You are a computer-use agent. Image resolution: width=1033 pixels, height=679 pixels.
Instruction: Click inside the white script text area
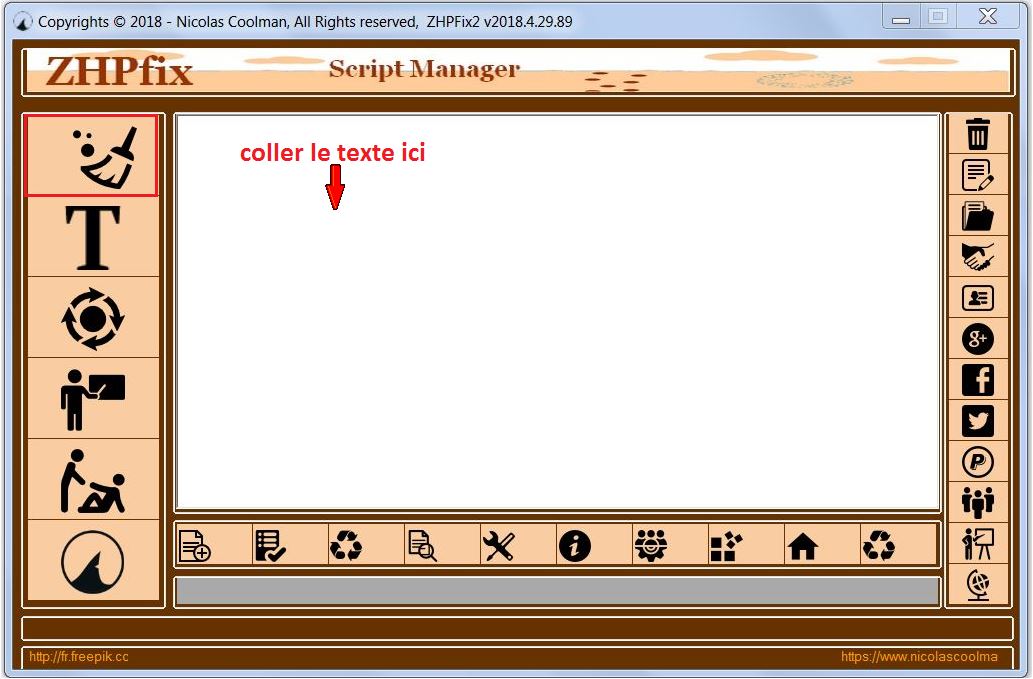557,312
